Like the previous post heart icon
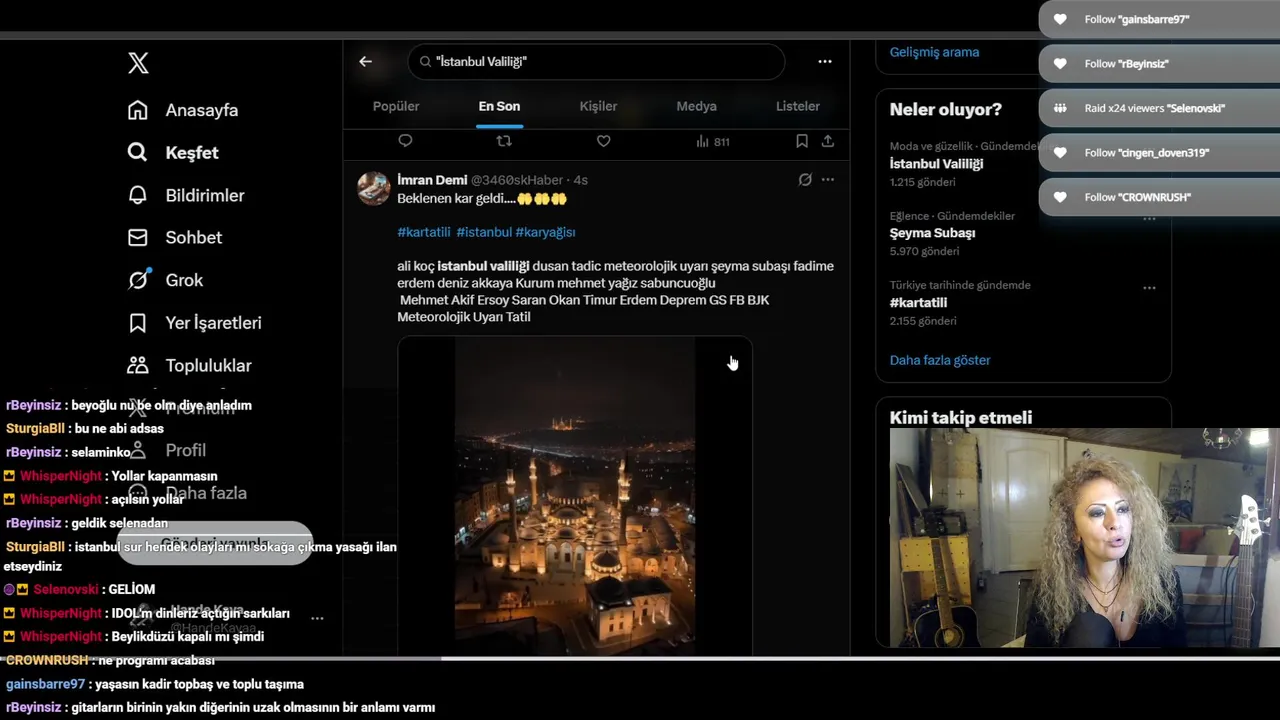Screen dimensions: 1280x720 tap(603, 141)
